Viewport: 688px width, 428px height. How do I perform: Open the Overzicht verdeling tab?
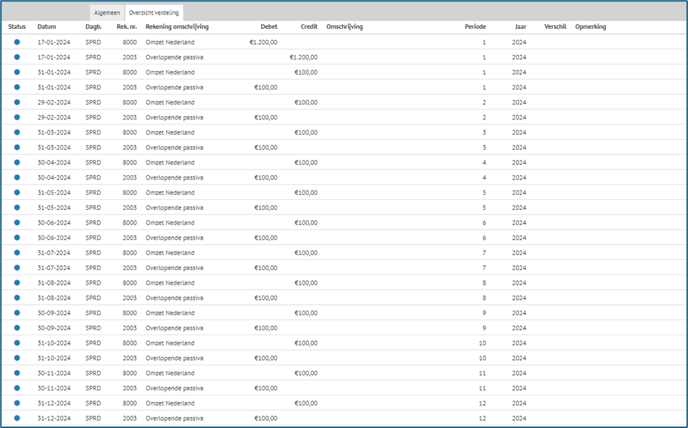coord(154,13)
